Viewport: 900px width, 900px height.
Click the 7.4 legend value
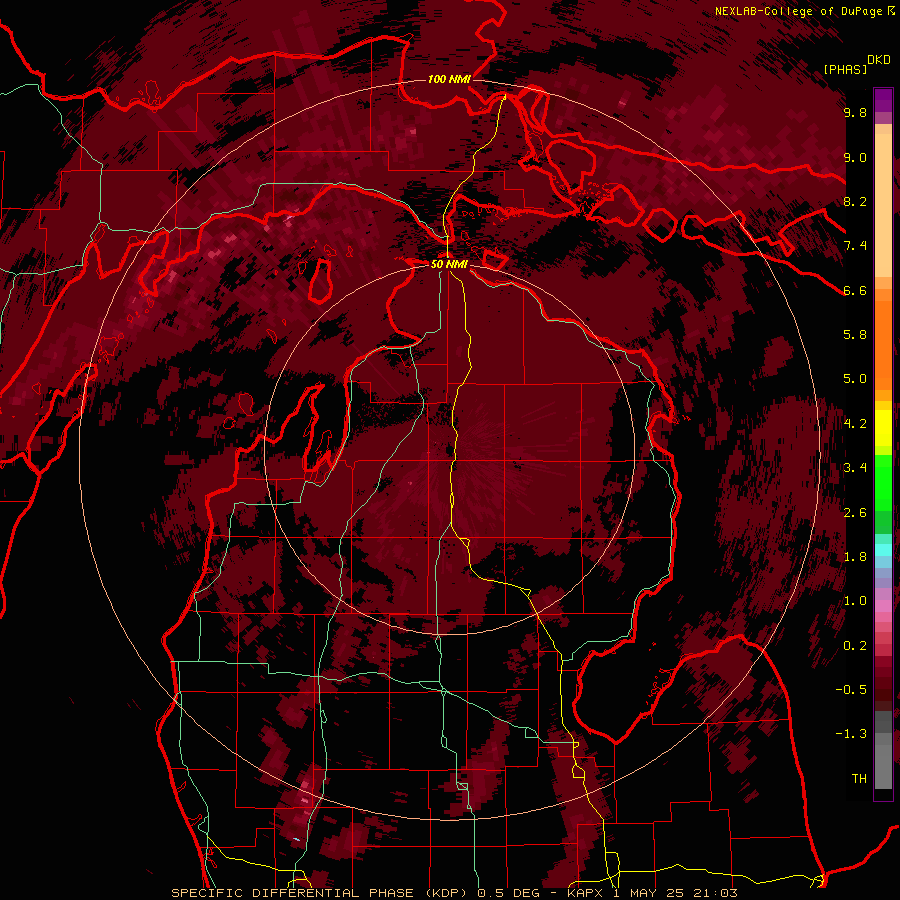coord(855,246)
